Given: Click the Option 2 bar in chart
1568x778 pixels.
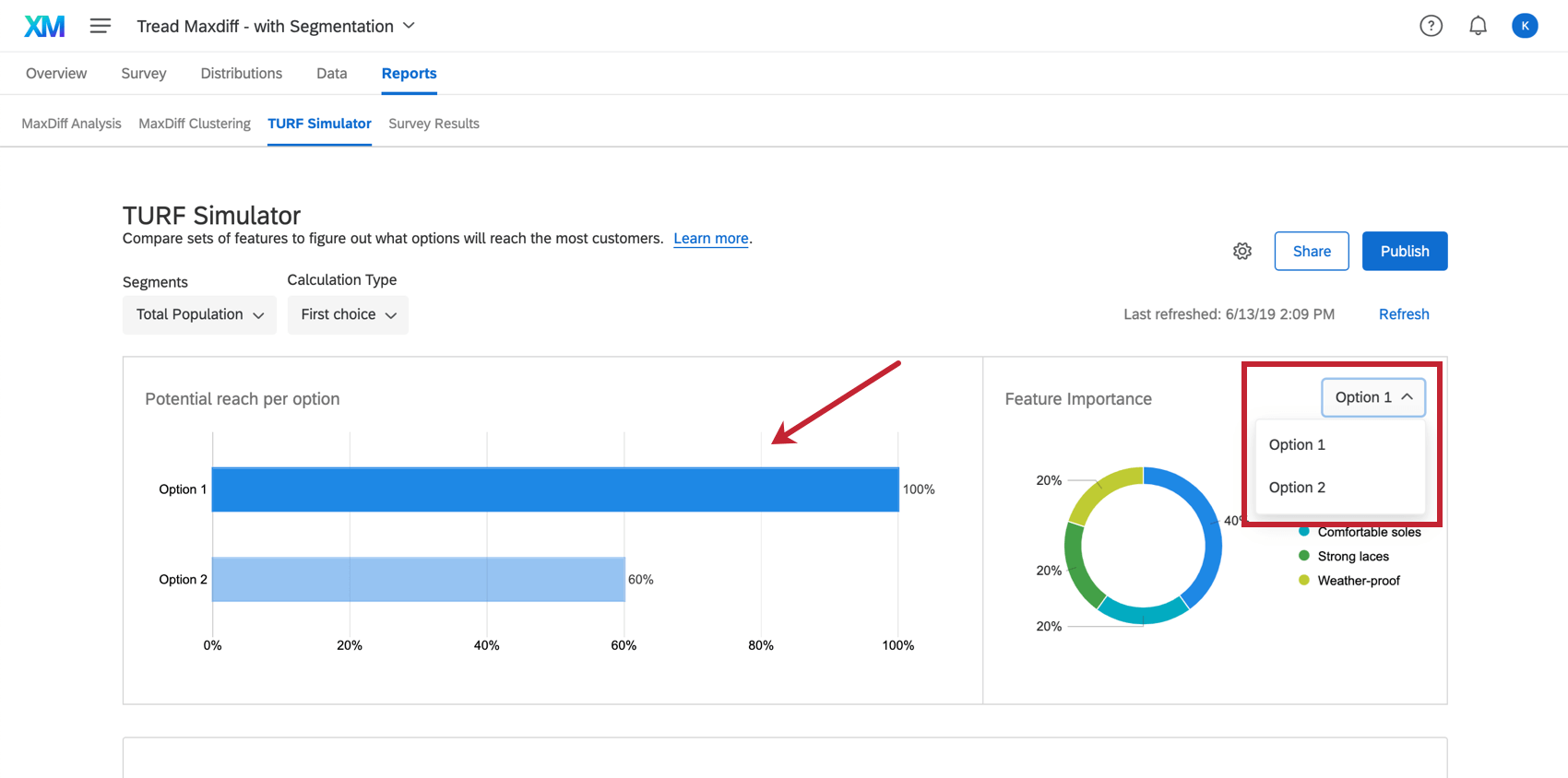Looking at the screenshot, I should pos(418,579).
